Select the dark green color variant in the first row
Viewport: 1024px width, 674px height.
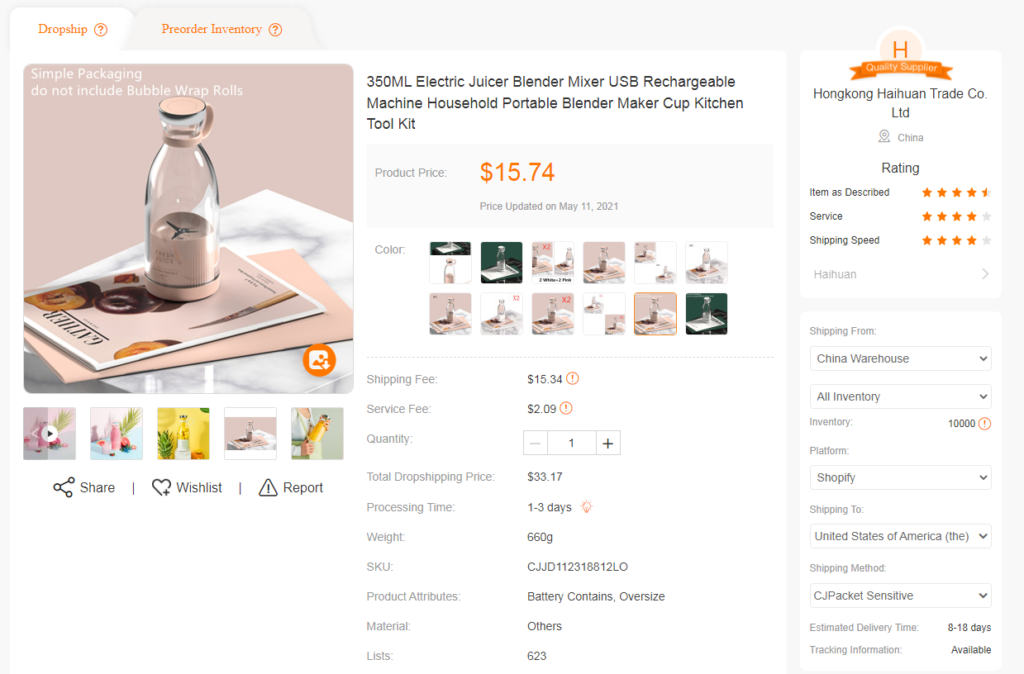pos(502,263)
